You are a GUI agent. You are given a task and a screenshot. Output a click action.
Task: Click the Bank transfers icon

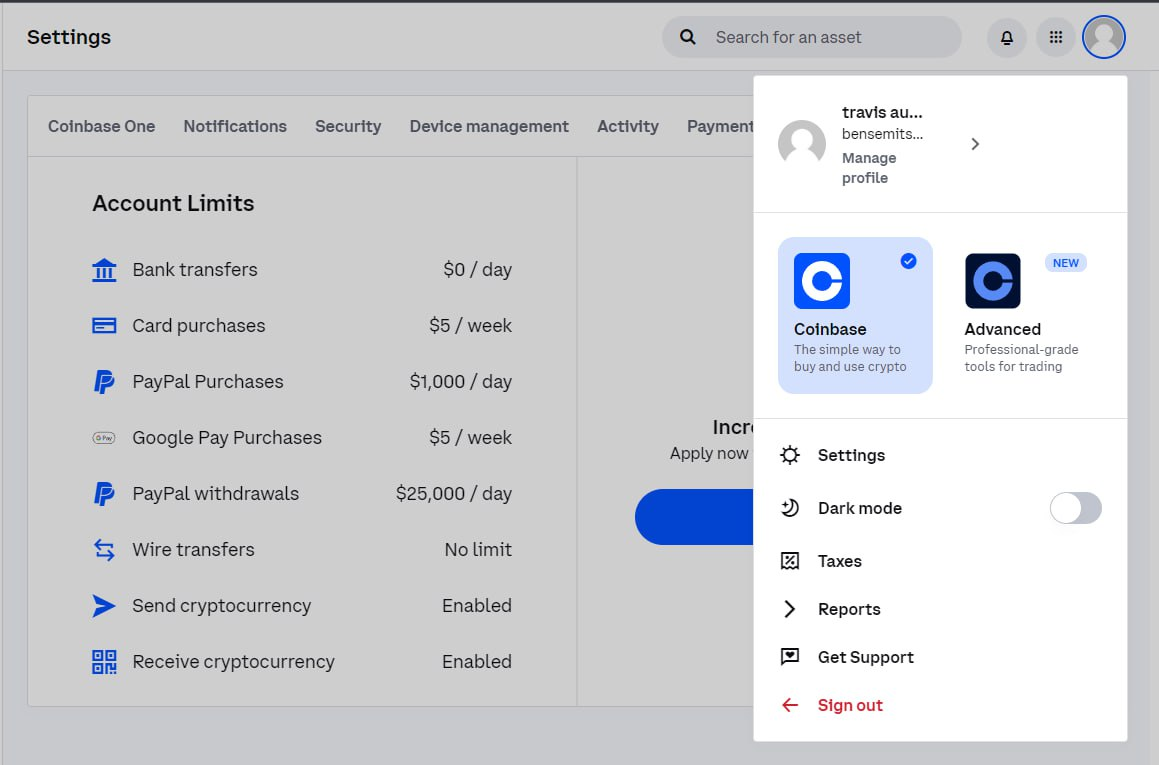click(x=104, y=270)
